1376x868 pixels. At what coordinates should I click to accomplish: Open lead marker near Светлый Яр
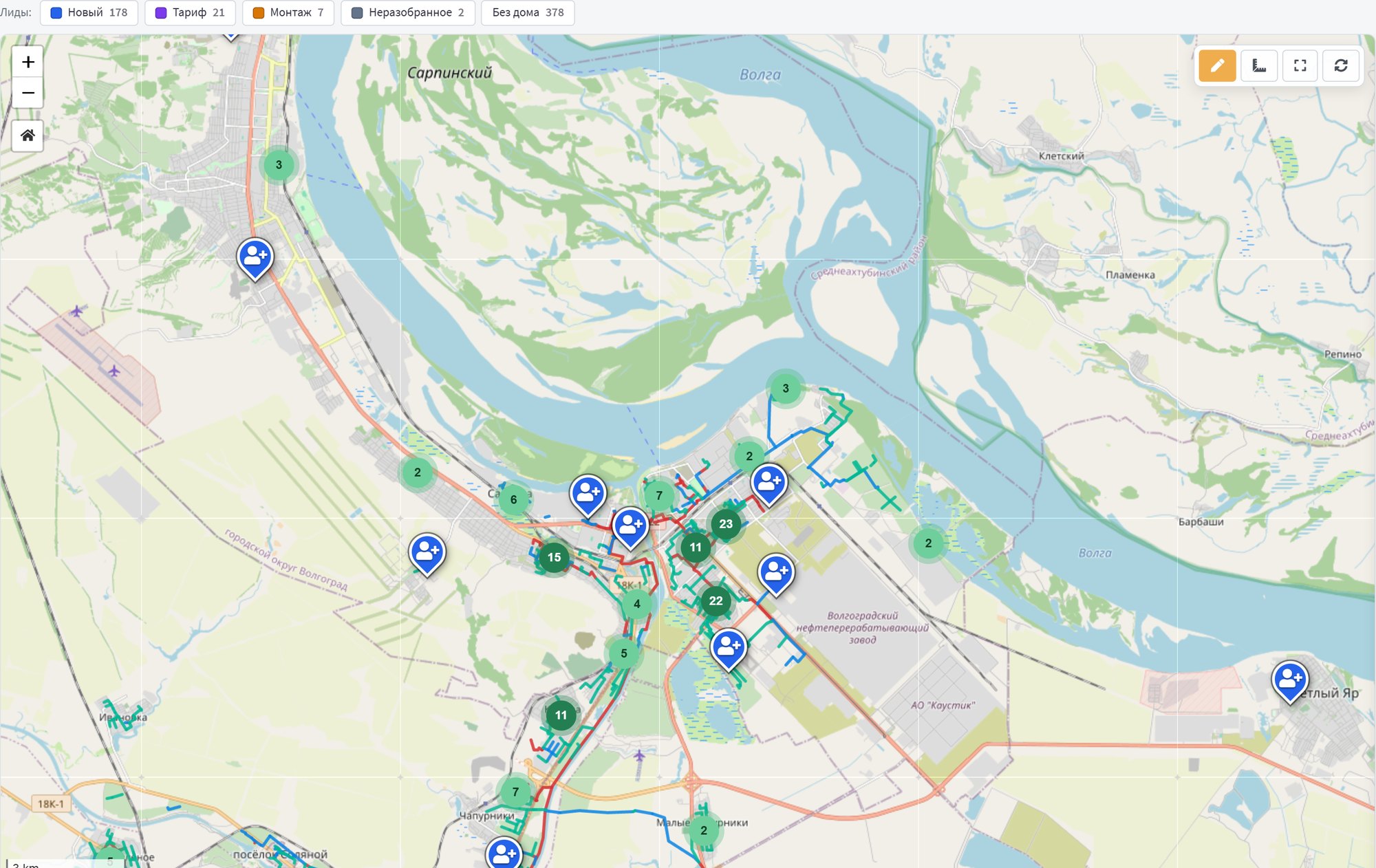coord(1289,680)
